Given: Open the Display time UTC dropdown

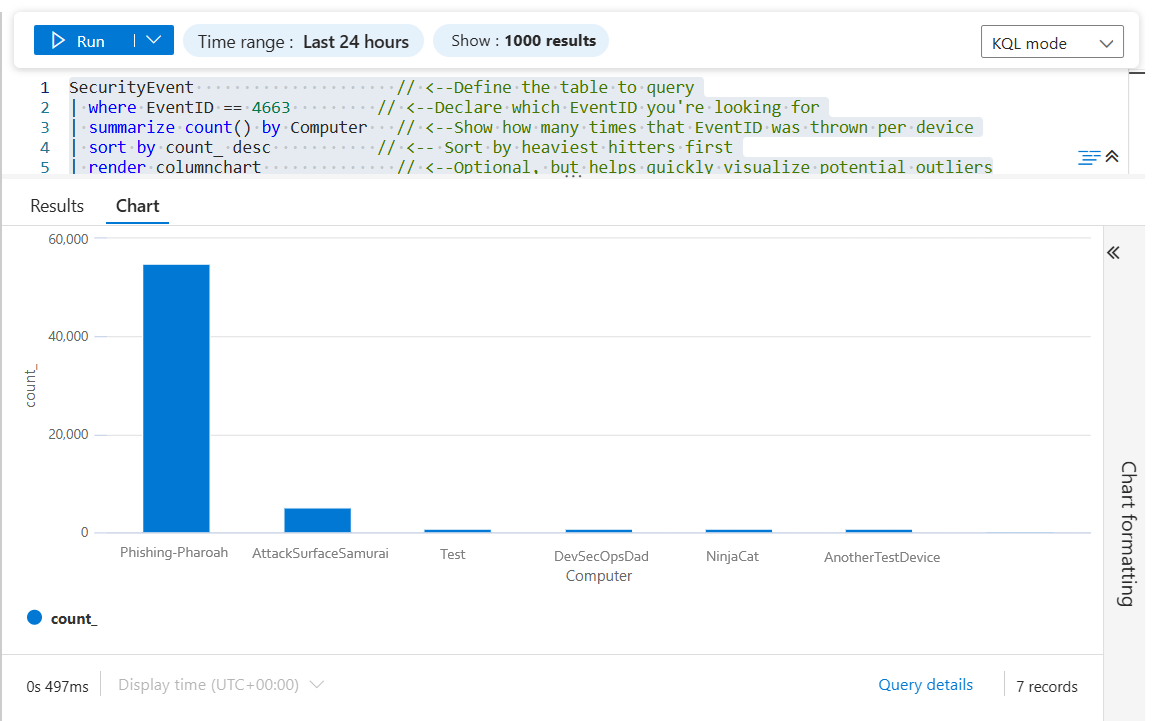Looking at the screenshot, I should click(221, 685).
